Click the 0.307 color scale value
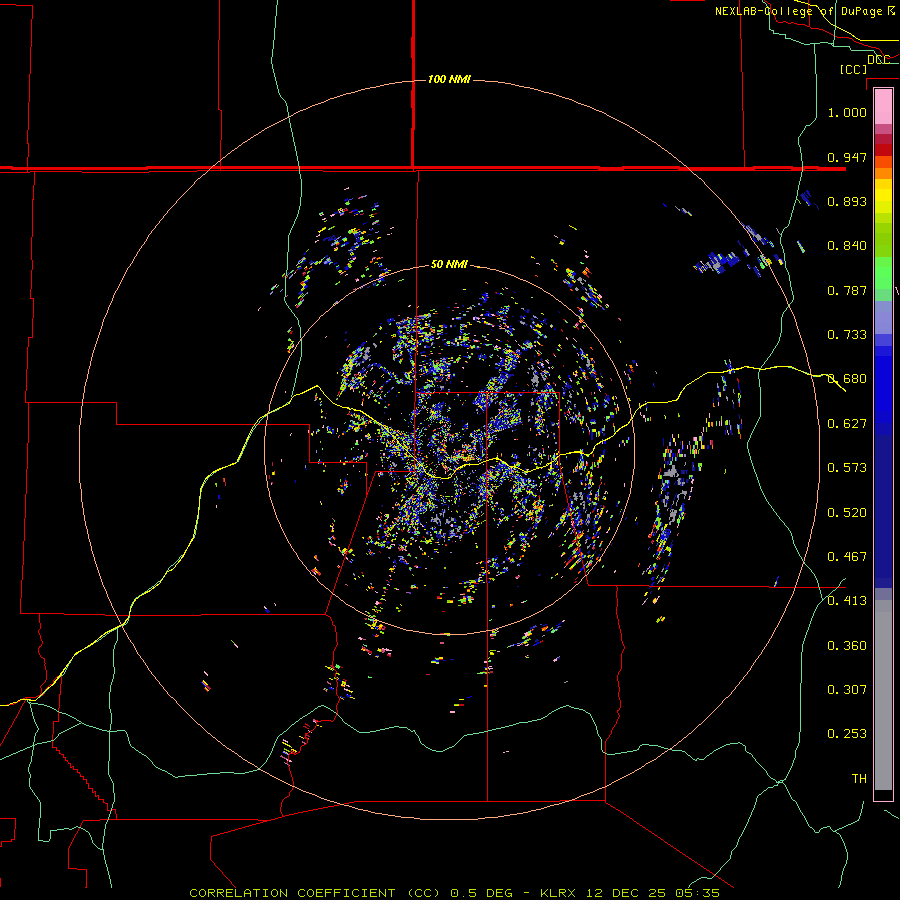 (847, 690)
